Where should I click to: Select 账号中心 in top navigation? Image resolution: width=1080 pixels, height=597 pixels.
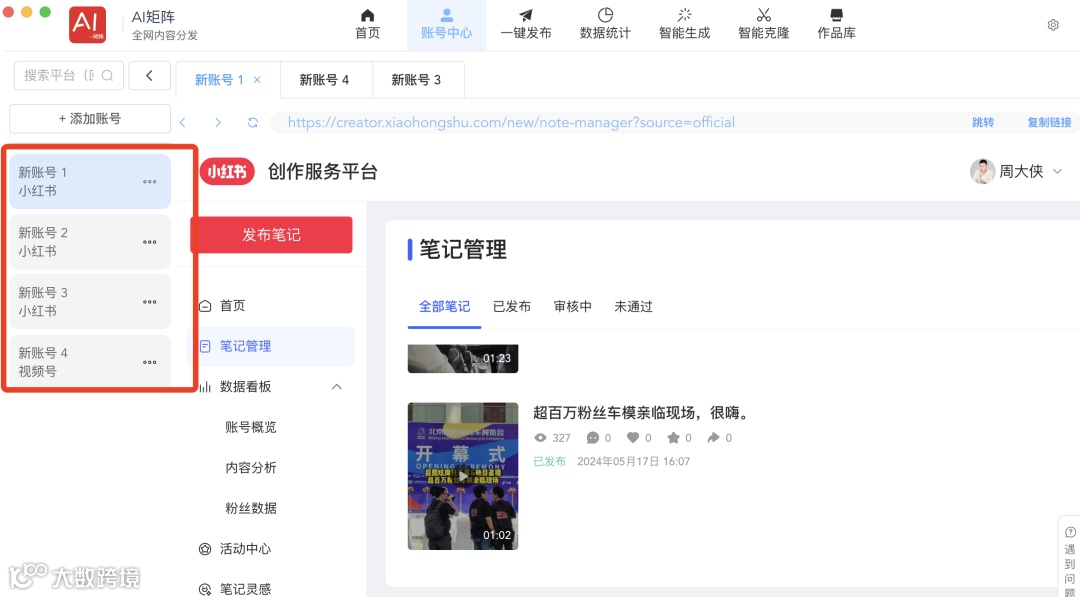point(446,25)
